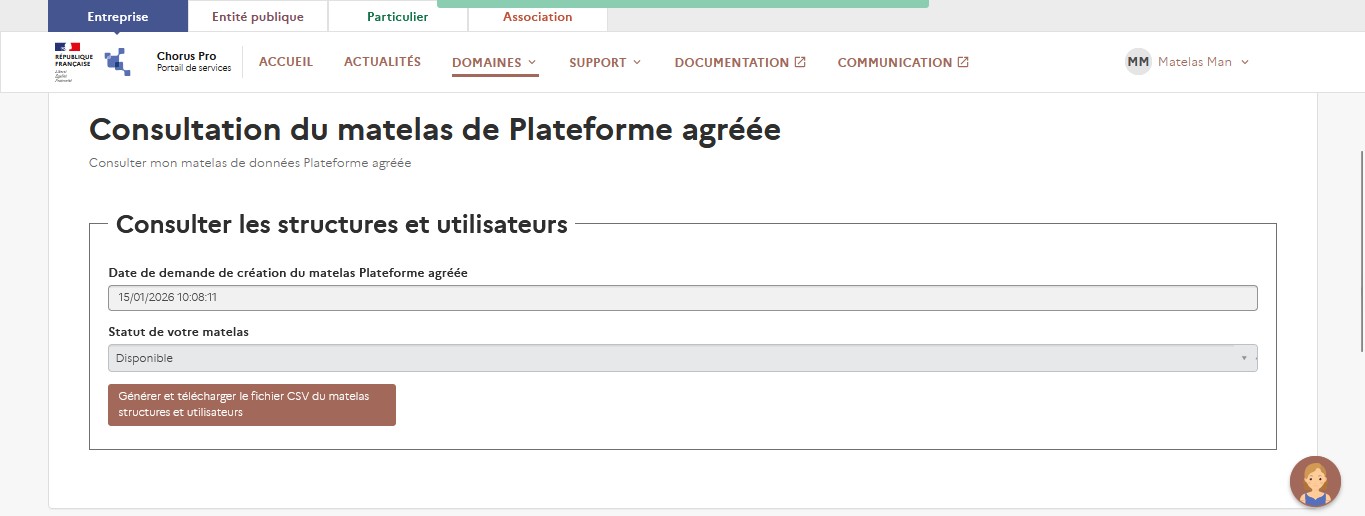Expand the DOMAINES menu
The image size is (1365, 516).
[494, 63]
